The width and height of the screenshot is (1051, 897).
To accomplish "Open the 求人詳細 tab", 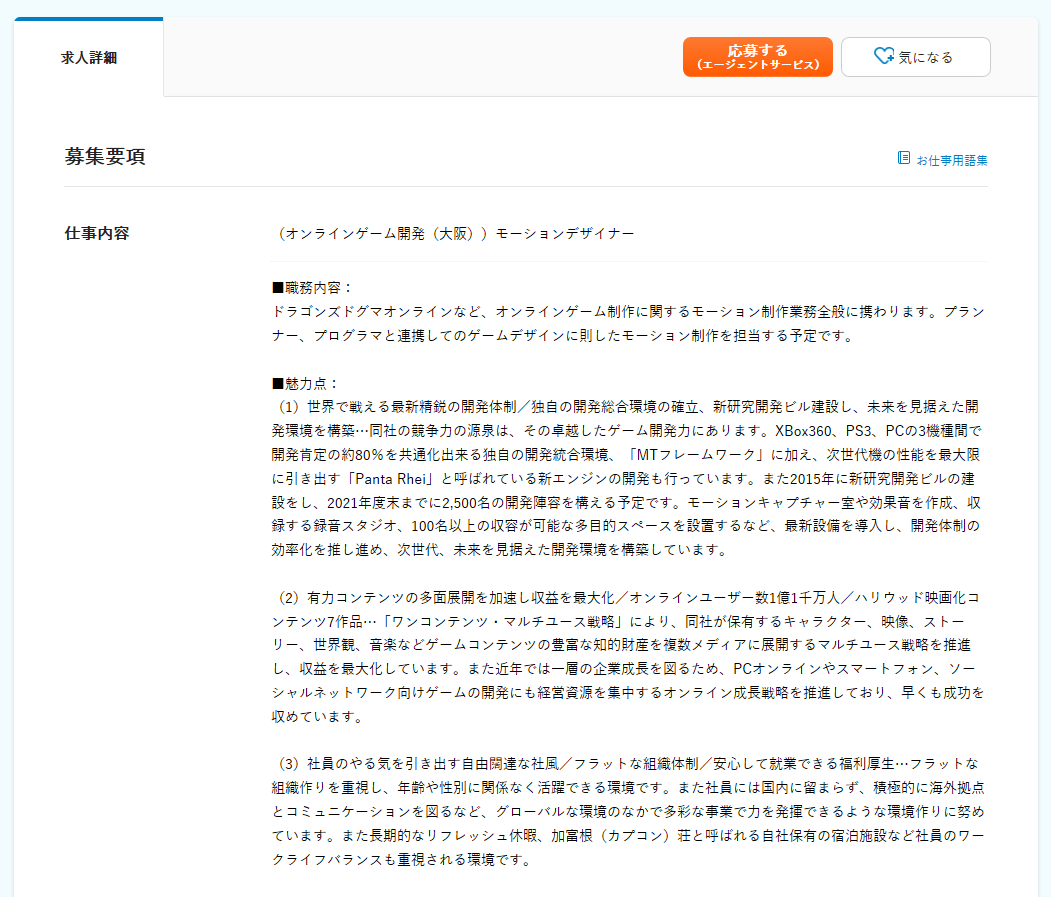I will 88,58.
